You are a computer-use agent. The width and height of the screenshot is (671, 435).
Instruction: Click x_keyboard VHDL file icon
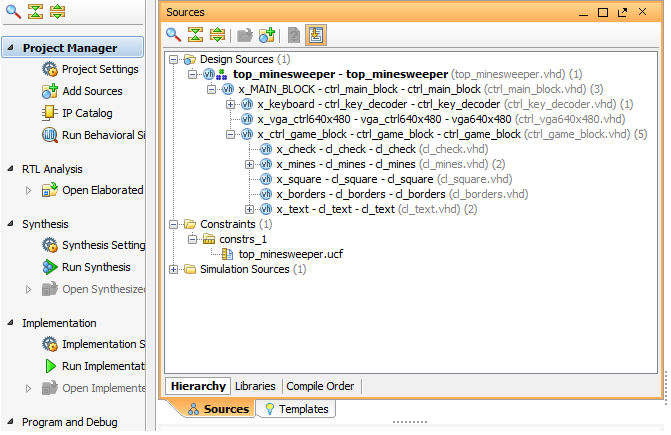click(247, 104)
